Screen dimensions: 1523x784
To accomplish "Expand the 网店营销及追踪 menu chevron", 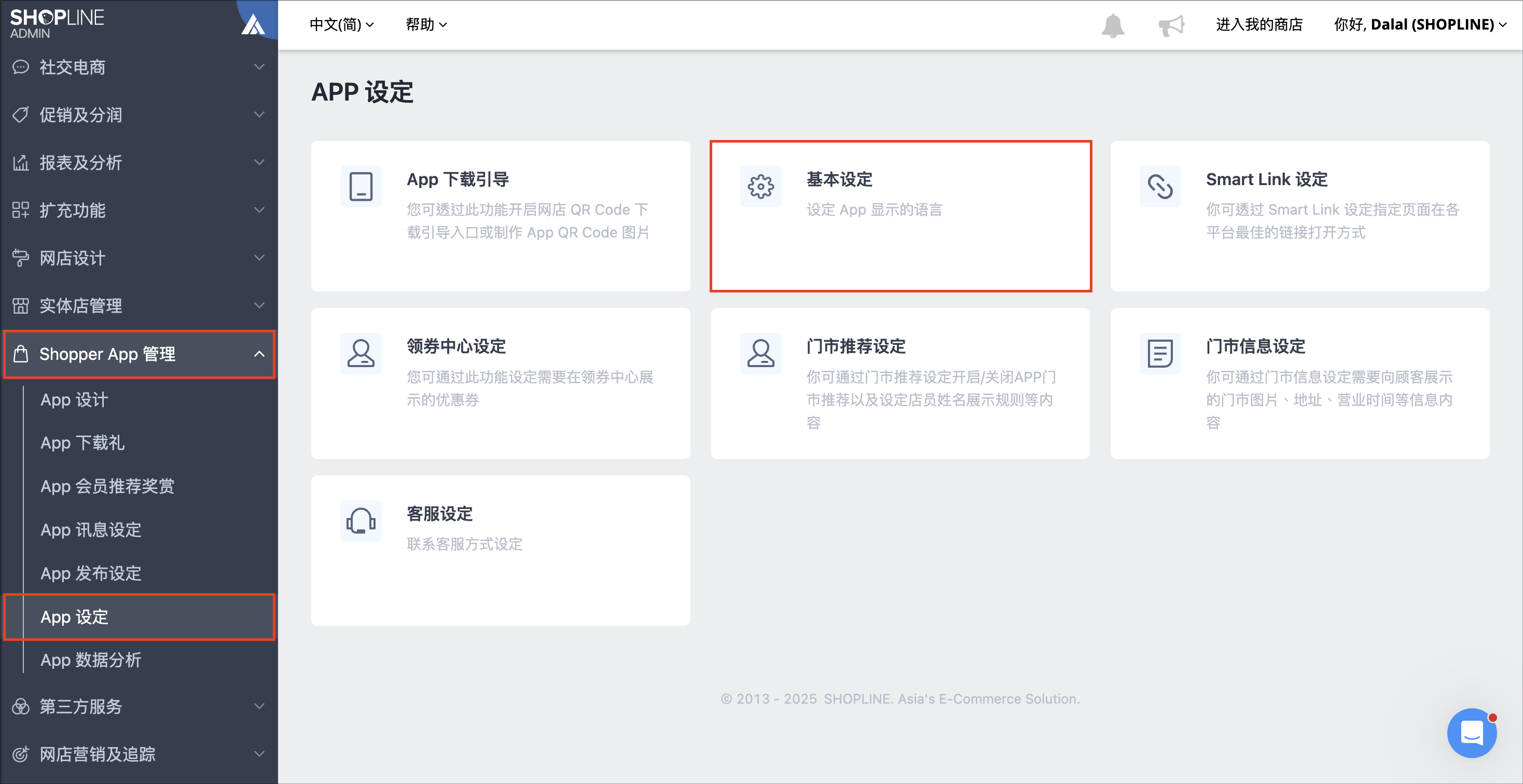I will point(259,754).
